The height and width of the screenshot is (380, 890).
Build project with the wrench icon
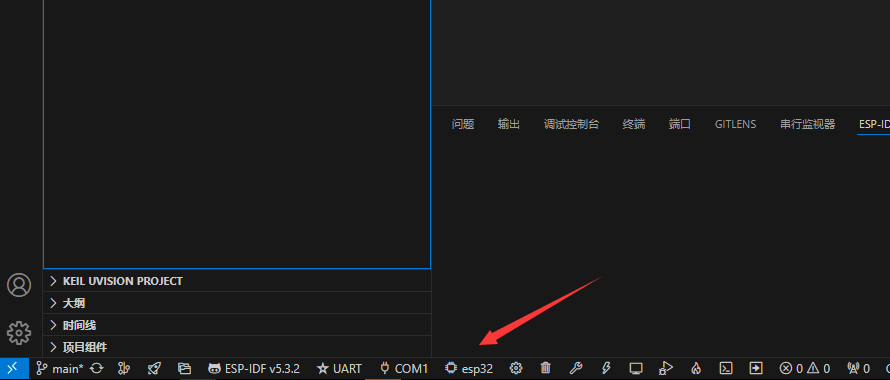click(576, 369)
